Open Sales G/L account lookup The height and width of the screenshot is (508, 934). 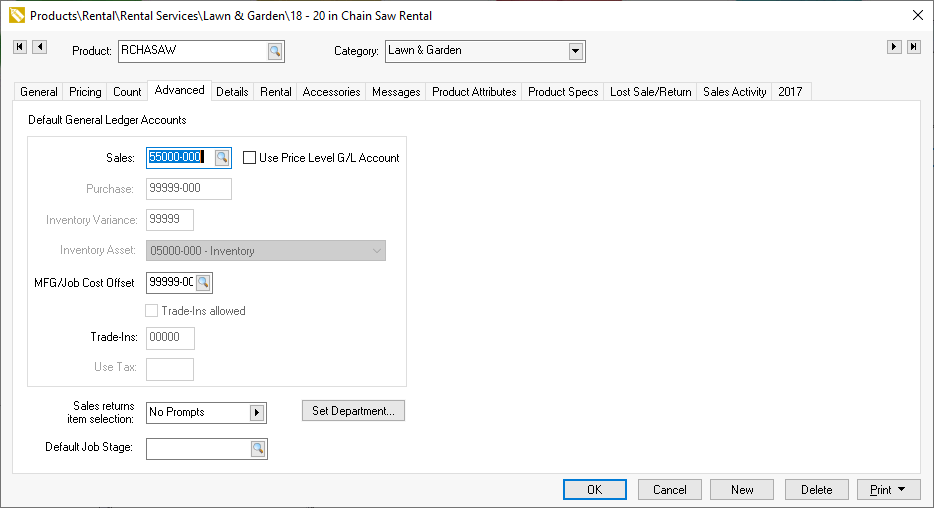coord(222,157)
